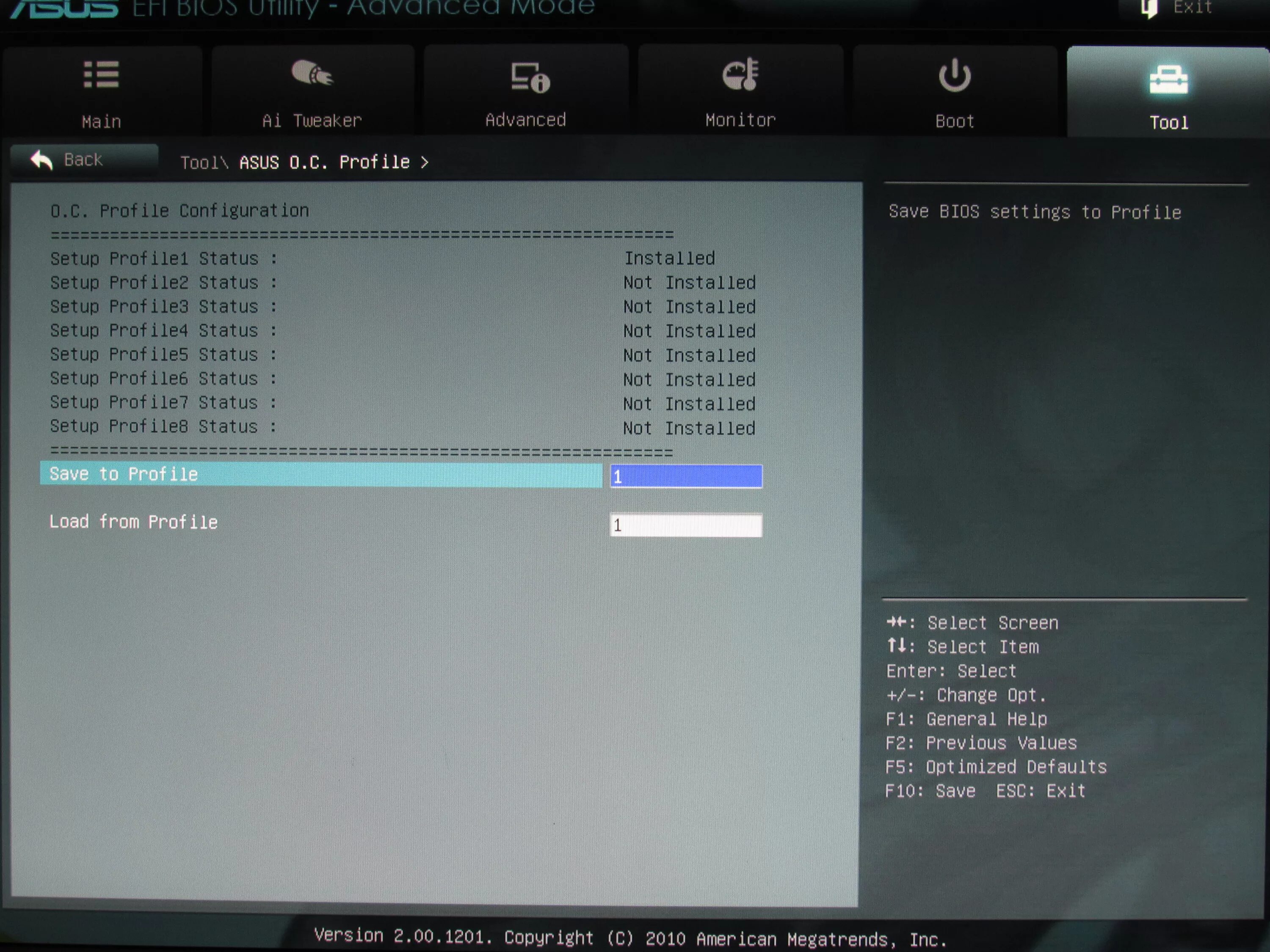Image resolution: width=1270 pixels, height=952 pixels.
Task: Click Profile6 Not Installed value
Action: coord(690,379)
